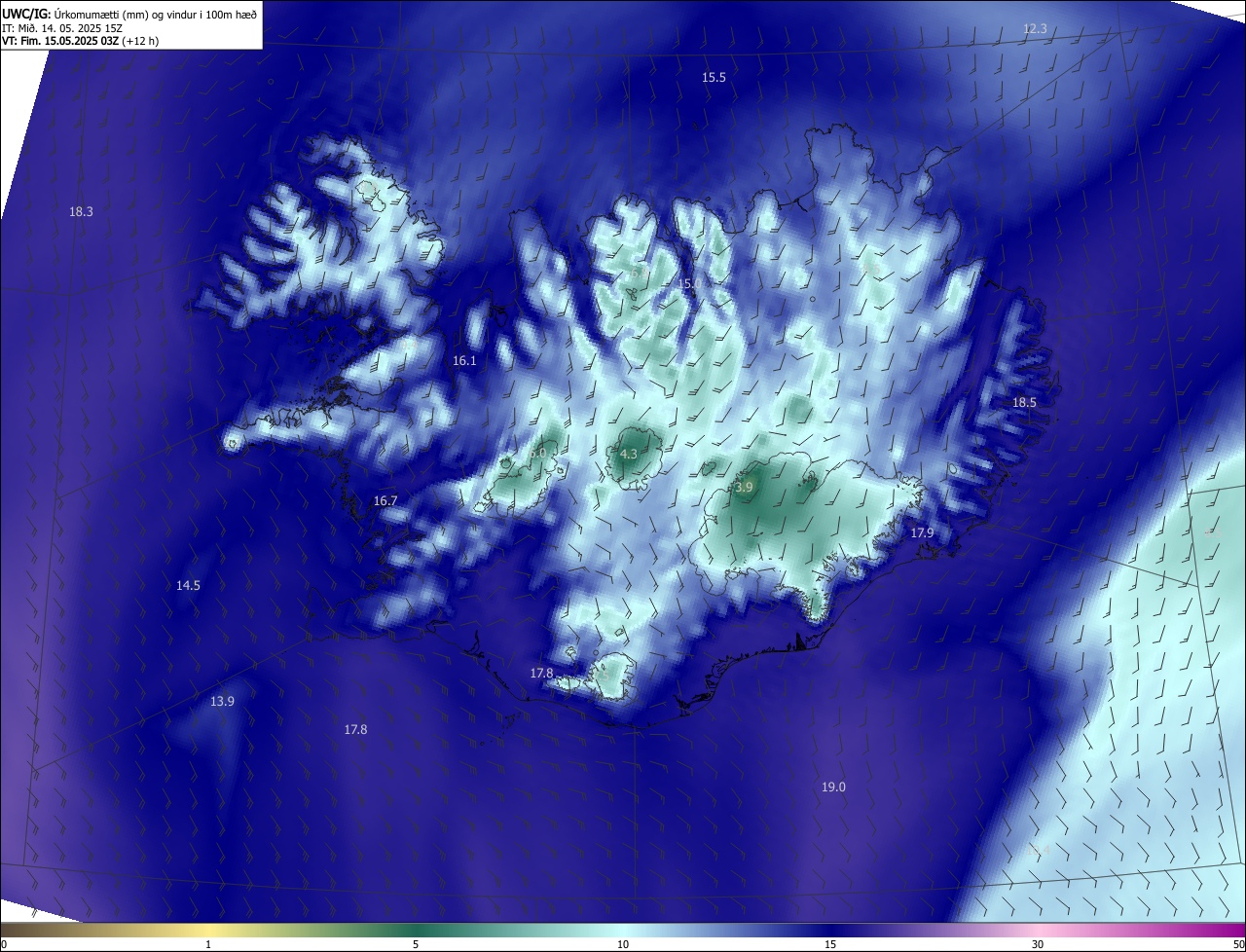Click the 5 tick on the color scale
This screenshot has height=952, width=1246.
click(416, 944)
